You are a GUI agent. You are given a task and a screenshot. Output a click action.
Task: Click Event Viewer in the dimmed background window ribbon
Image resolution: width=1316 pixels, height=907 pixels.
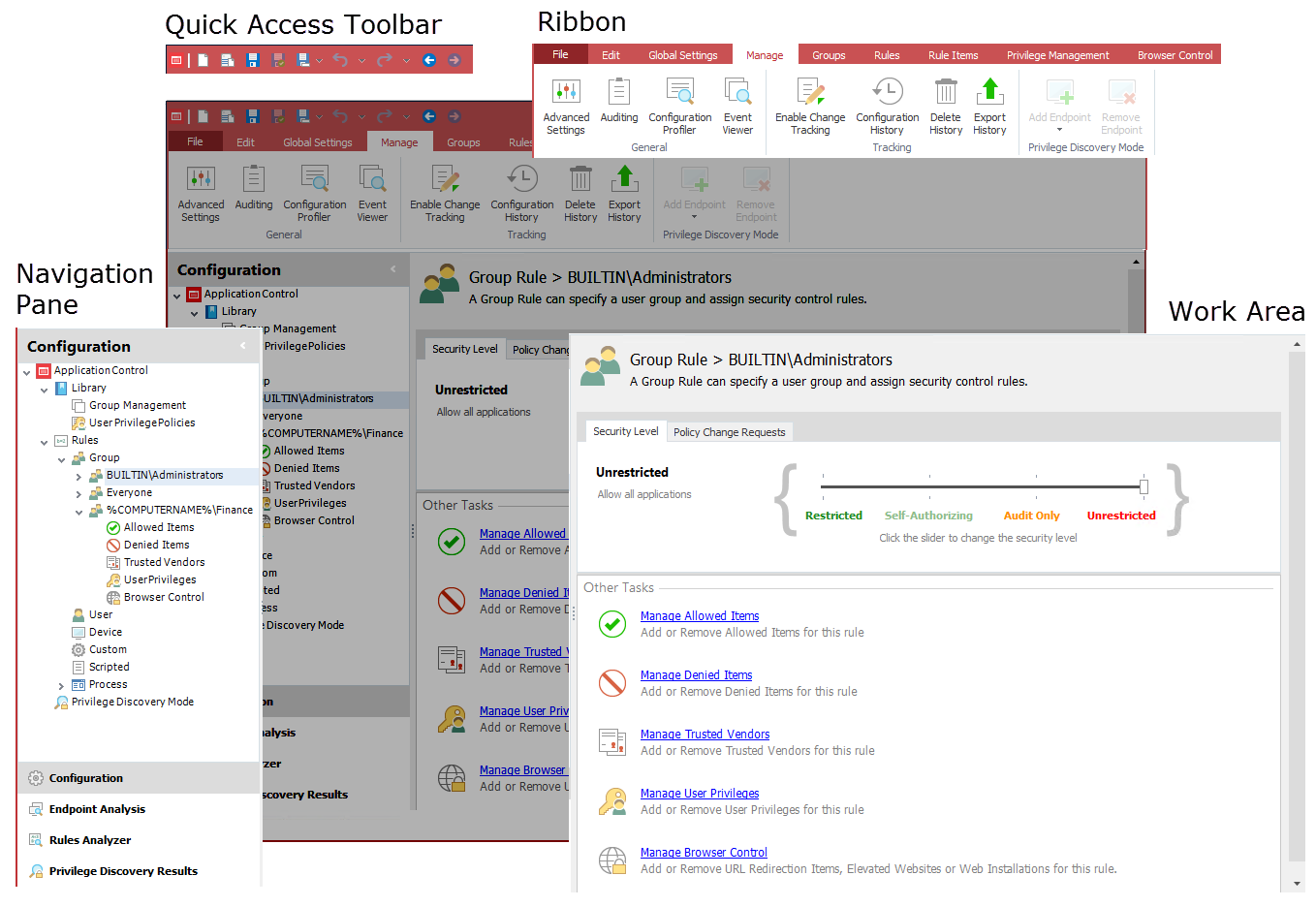click(x=372, y=194)
